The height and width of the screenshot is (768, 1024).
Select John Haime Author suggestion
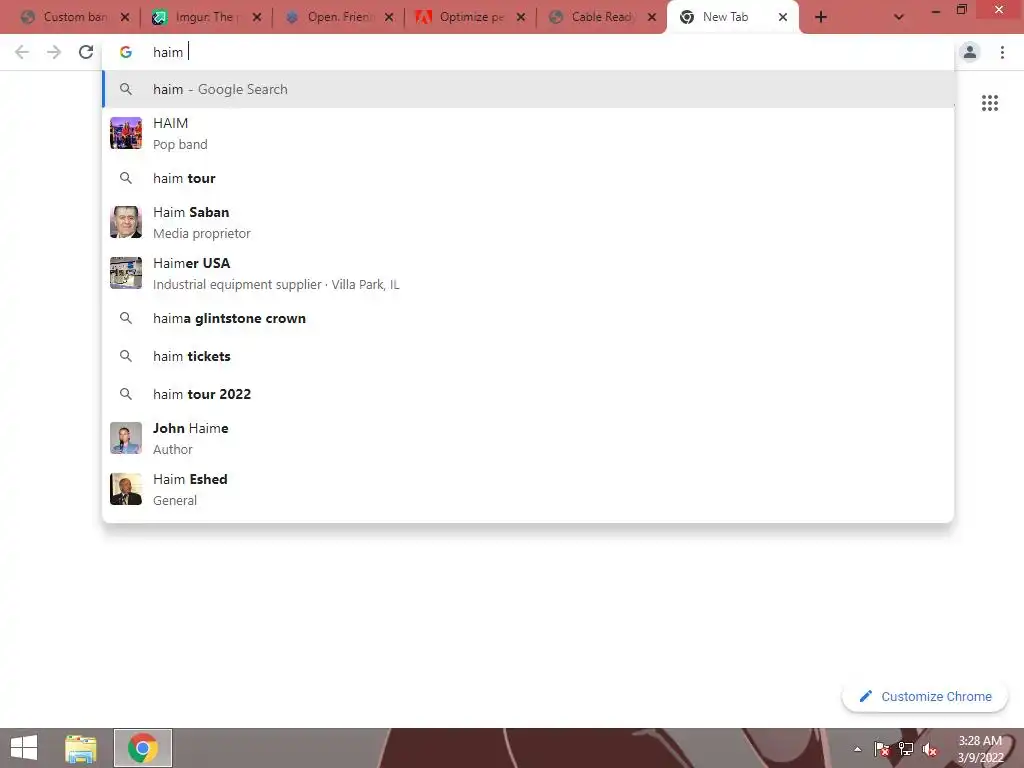pos(528,438)
